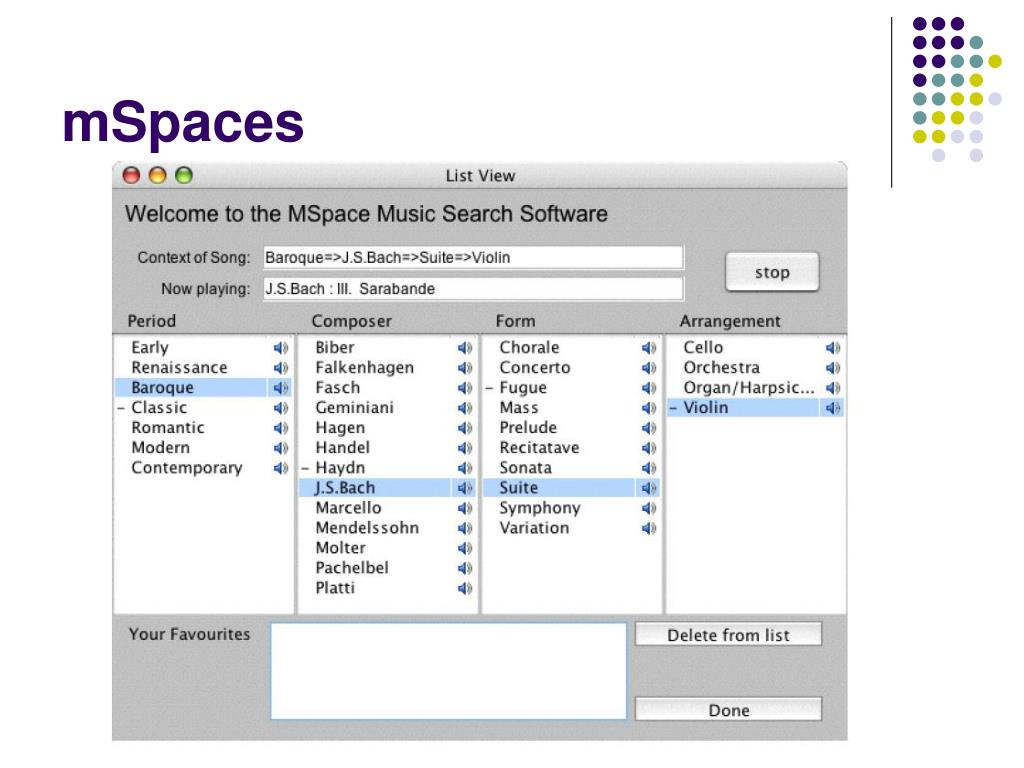Click the Composer column header
1024x768 pixels.
click(x=351, y=321)
